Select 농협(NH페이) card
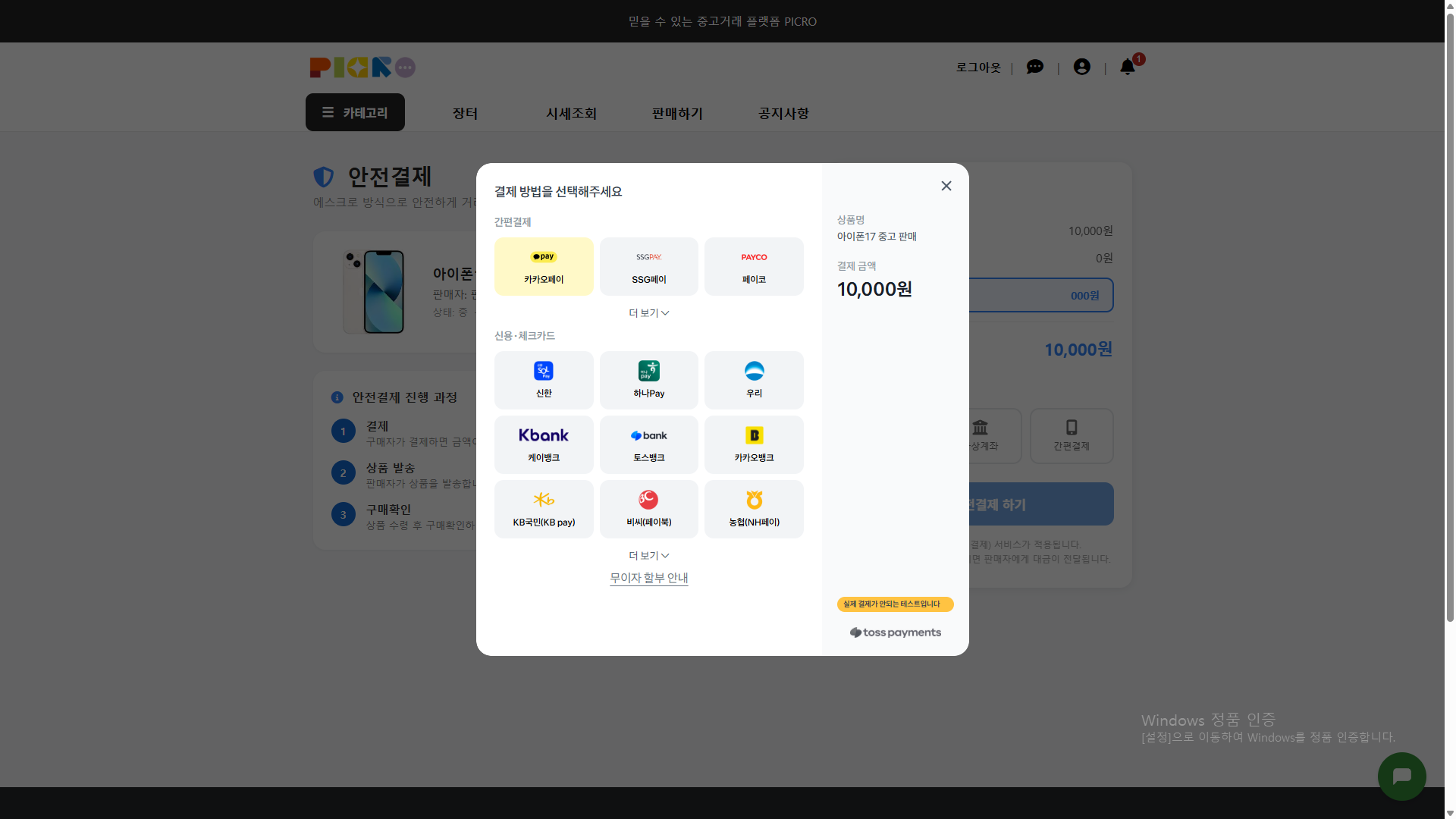Image resolution: width=1456 pixels, height=819 pixels. [754, 509]
